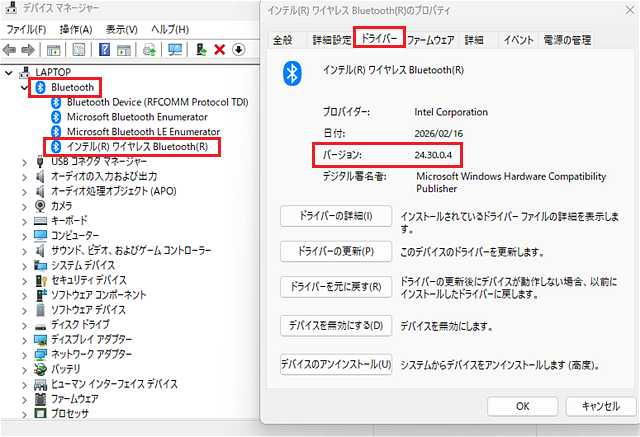Switch to the 電源の管理 tab
The width and height of the screenshot is (640, 437).
pyautogui.click(x=567, y=40)
